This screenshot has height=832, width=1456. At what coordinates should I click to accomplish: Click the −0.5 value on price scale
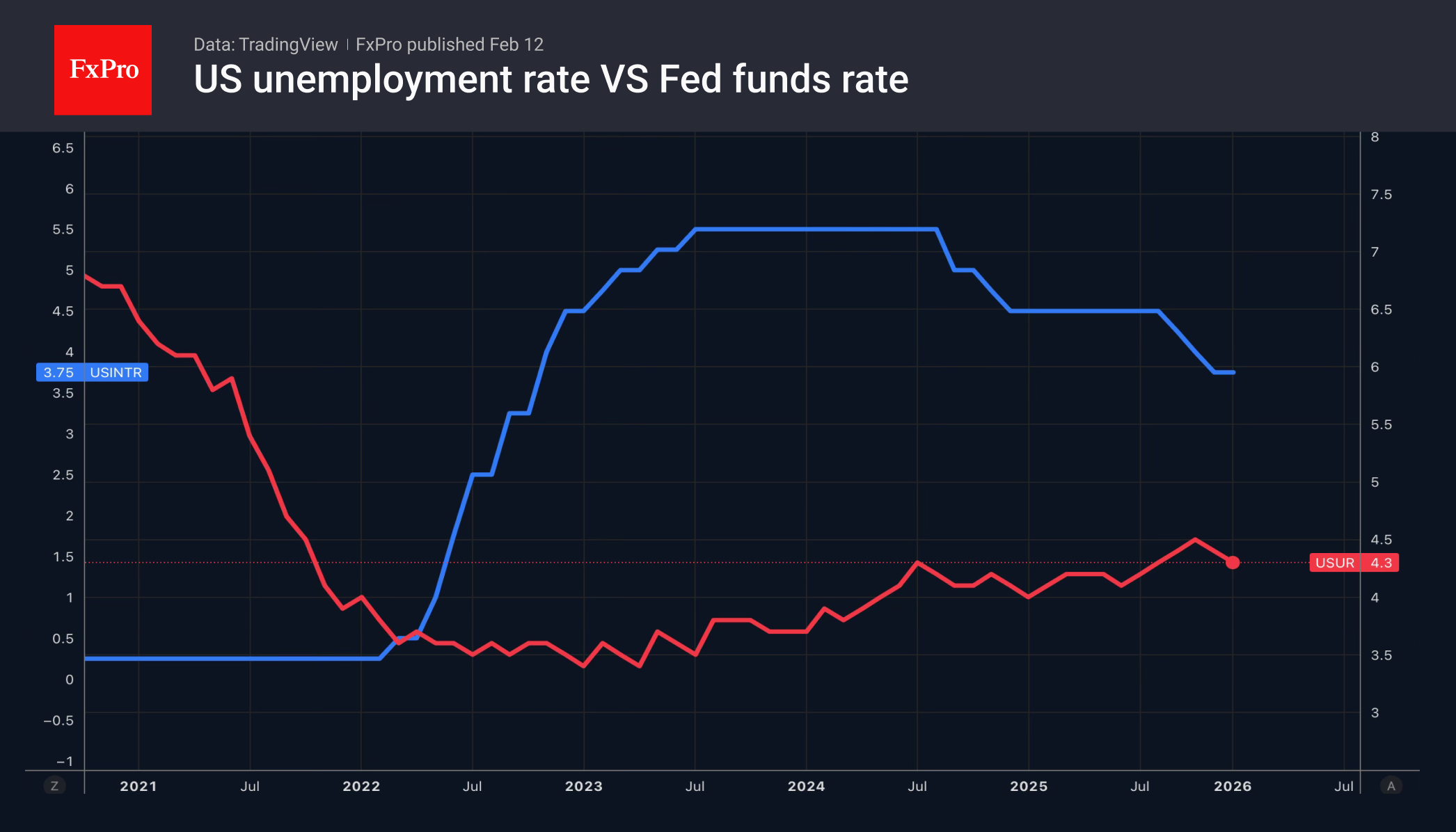[58, 721]
